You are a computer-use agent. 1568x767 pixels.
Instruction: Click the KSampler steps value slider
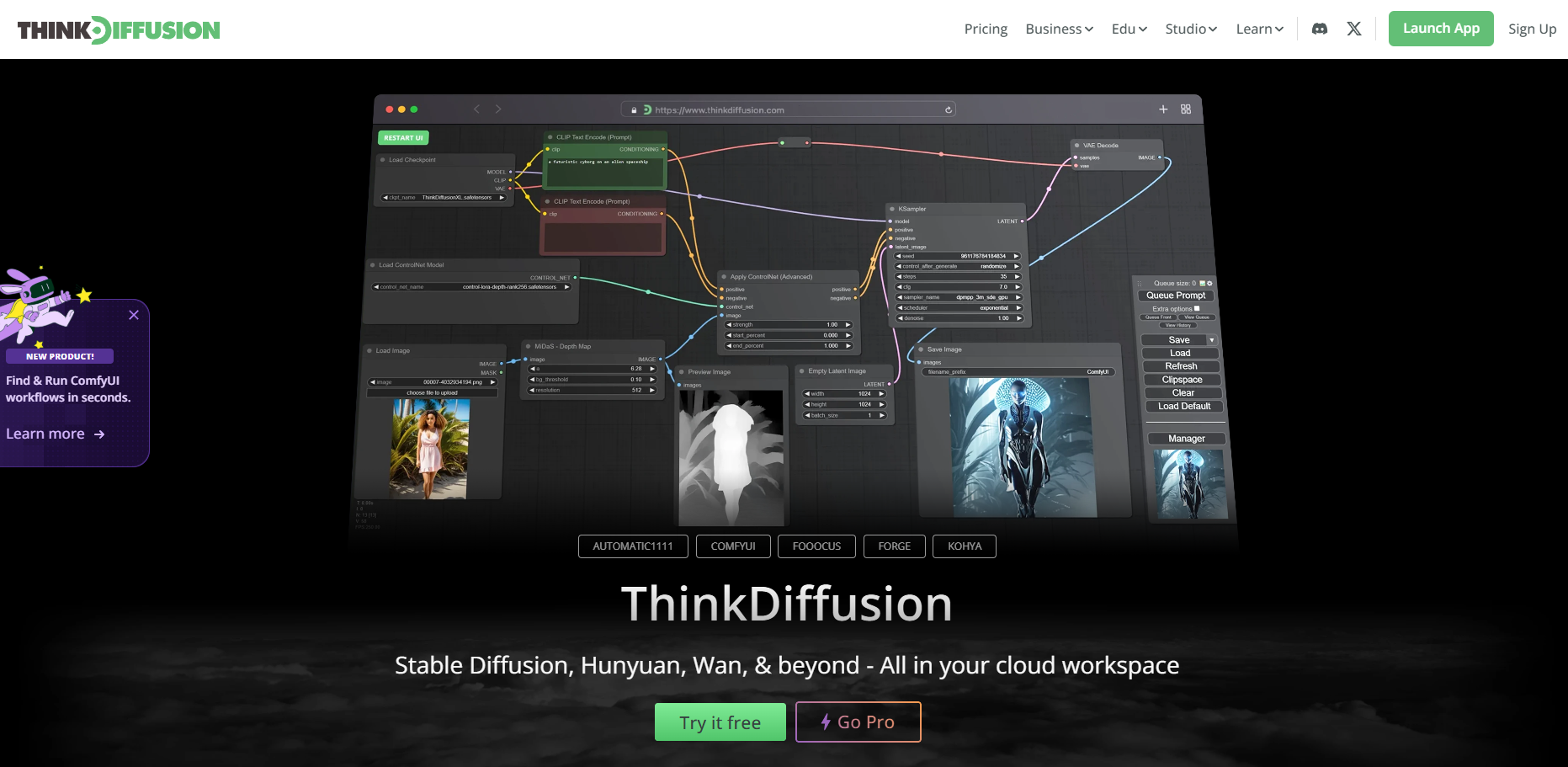[959, 276]
